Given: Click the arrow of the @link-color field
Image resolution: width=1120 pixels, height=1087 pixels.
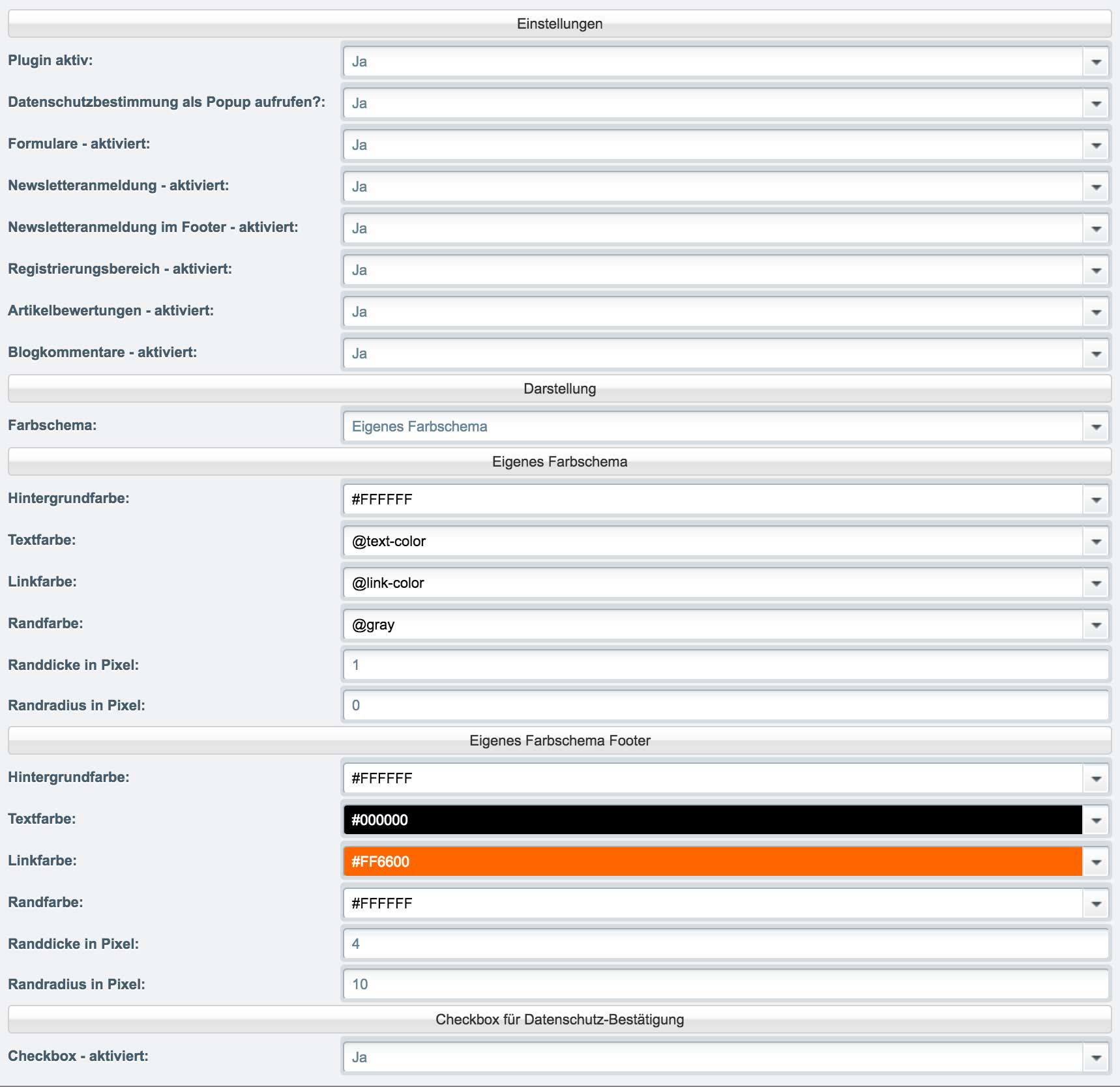Looking at the screenshot, I should (x=1096, y=583).
